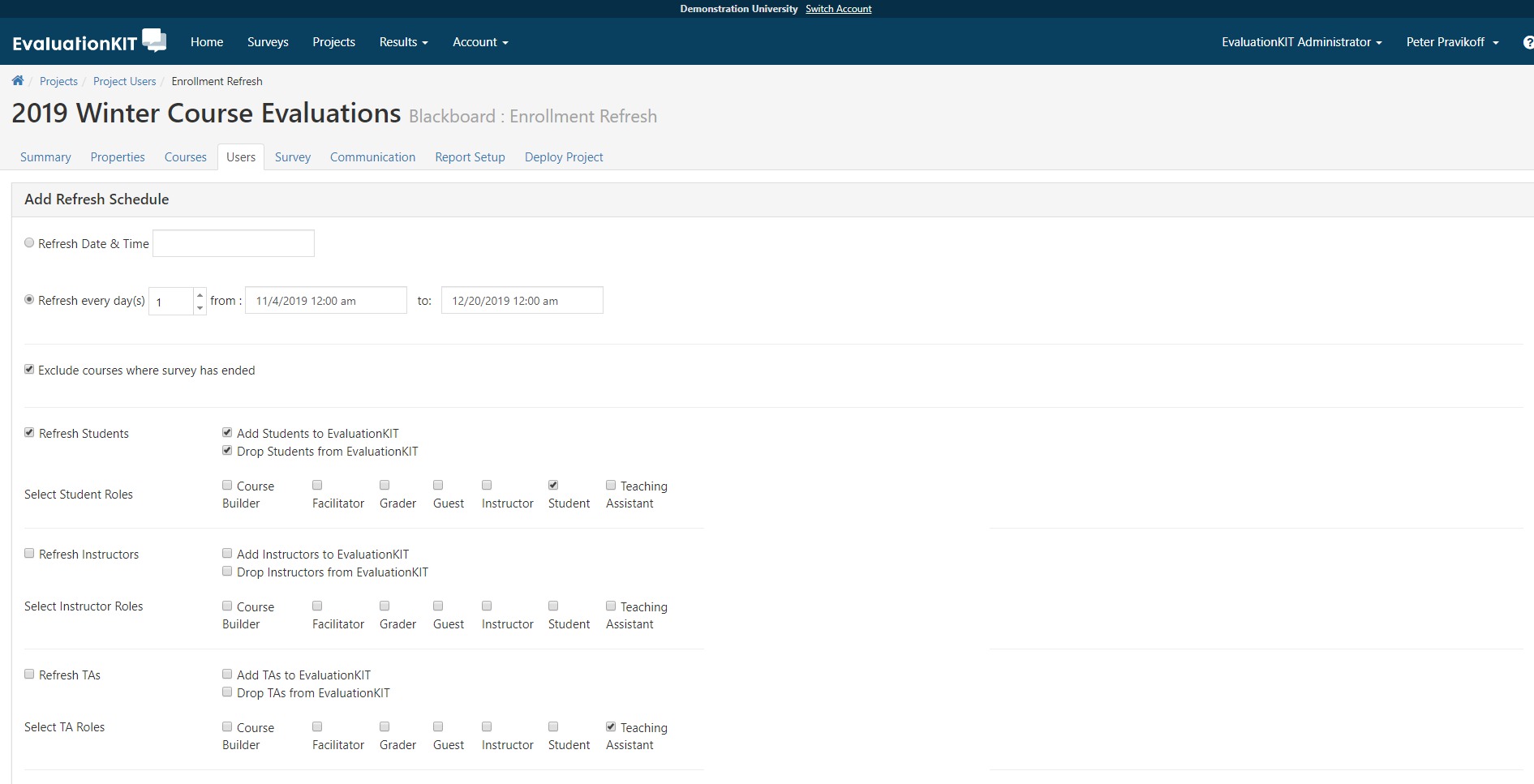Increase refresh days with up arrow
The height and width of the screenshot is (784, 1534).
tap(200, 295)
